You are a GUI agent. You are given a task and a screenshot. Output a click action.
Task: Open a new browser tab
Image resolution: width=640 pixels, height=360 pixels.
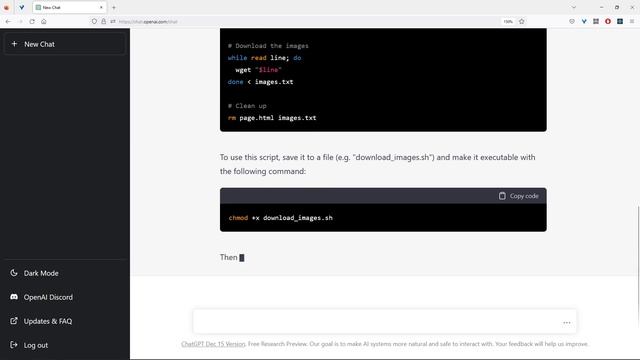coord(114,7)
